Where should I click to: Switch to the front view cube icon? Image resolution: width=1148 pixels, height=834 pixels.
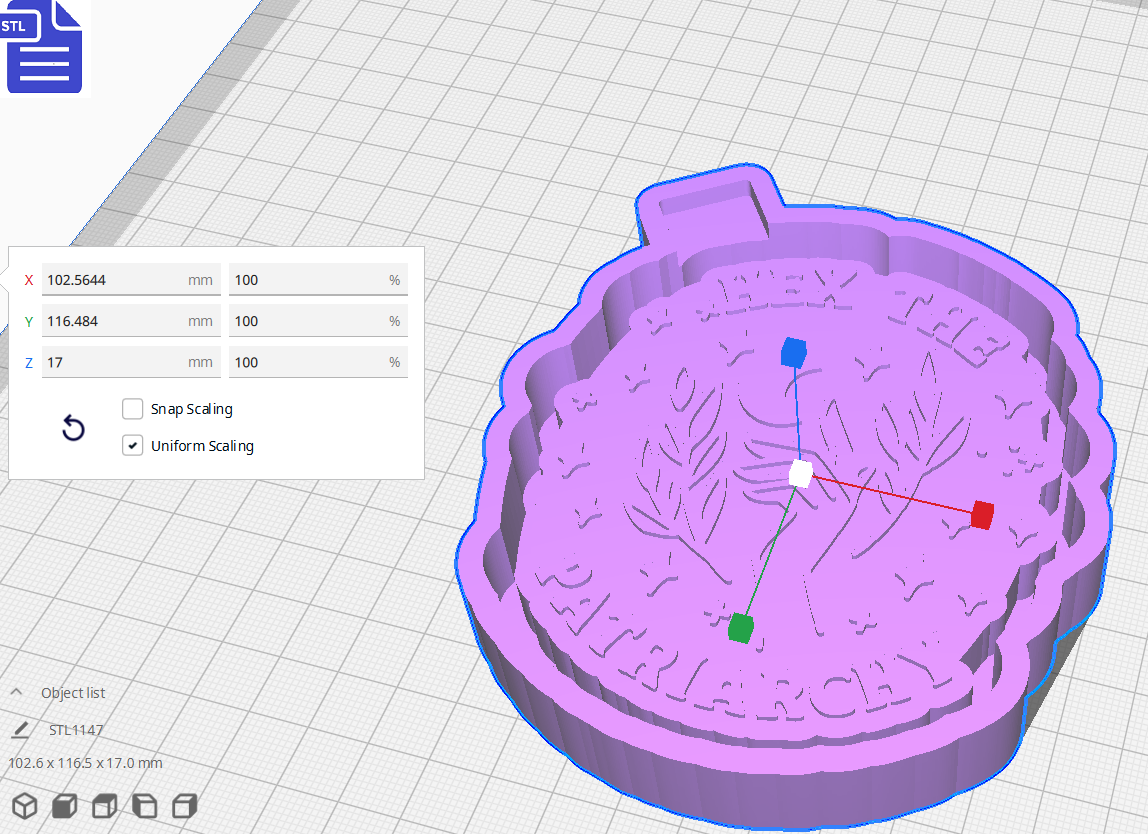64,805
